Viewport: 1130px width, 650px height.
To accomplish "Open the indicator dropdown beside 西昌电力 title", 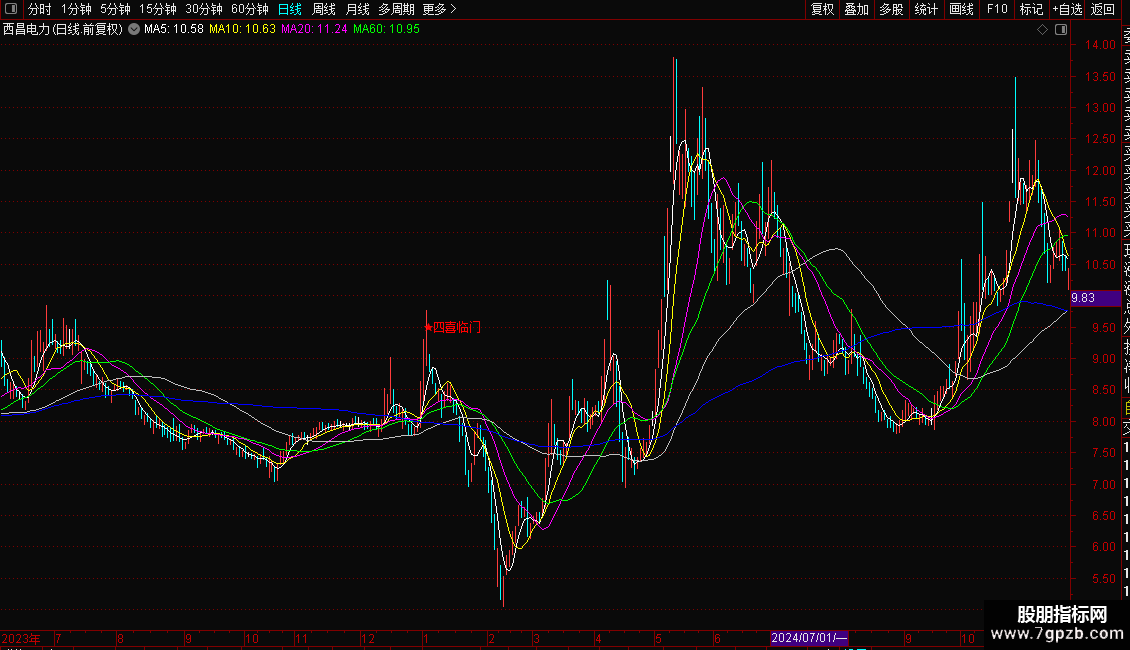I will [134, 30].
